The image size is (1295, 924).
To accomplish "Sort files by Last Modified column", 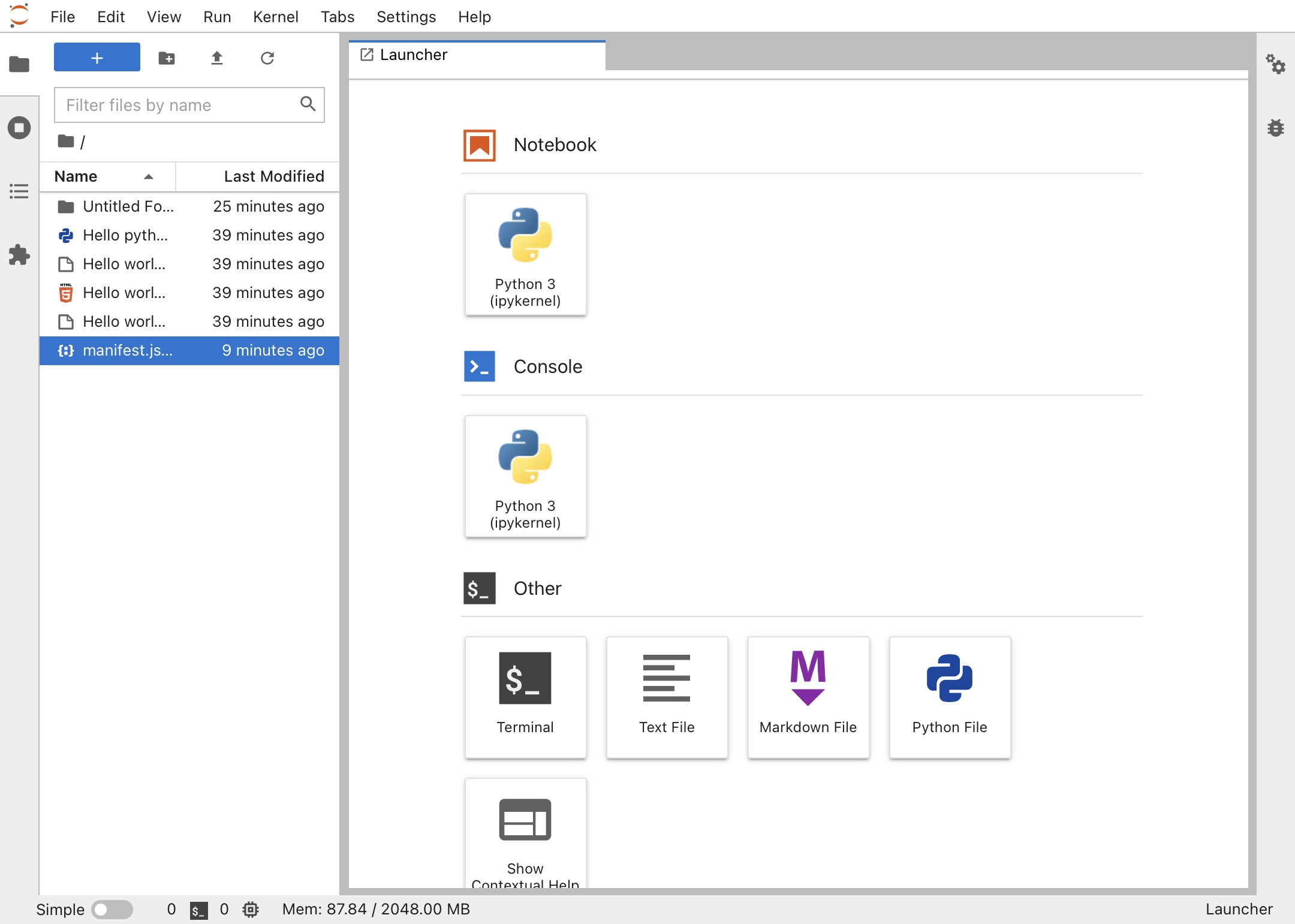I will [258, 176].
